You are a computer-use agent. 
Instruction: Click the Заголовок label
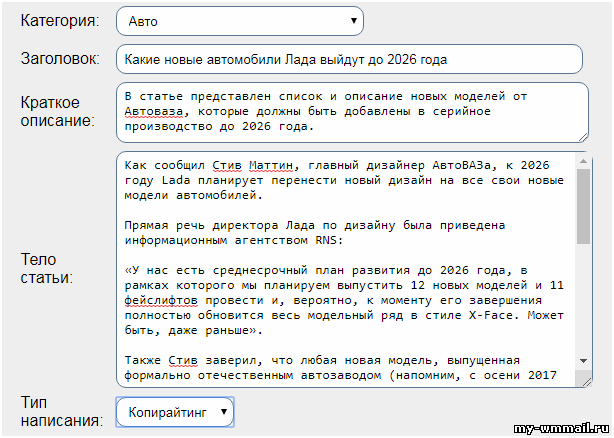point(60,59)
